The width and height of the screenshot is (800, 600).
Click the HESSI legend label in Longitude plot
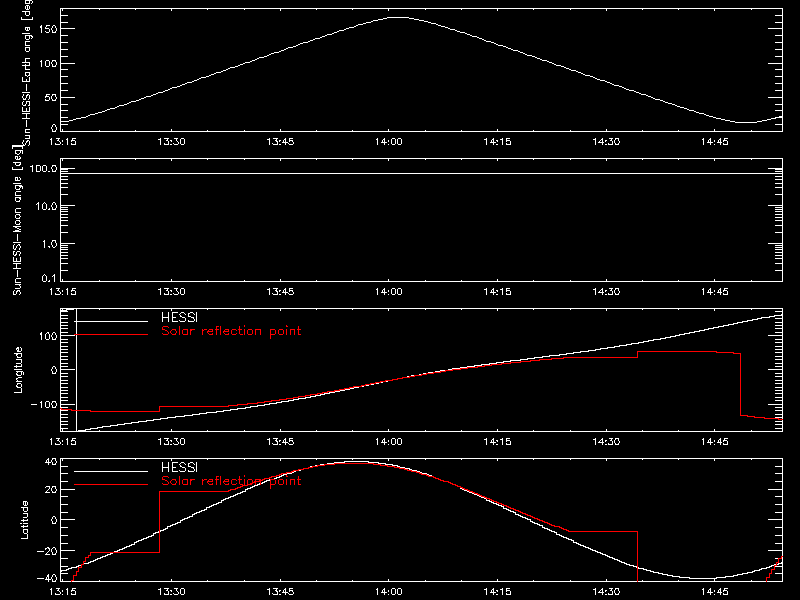tap(179, 317)
